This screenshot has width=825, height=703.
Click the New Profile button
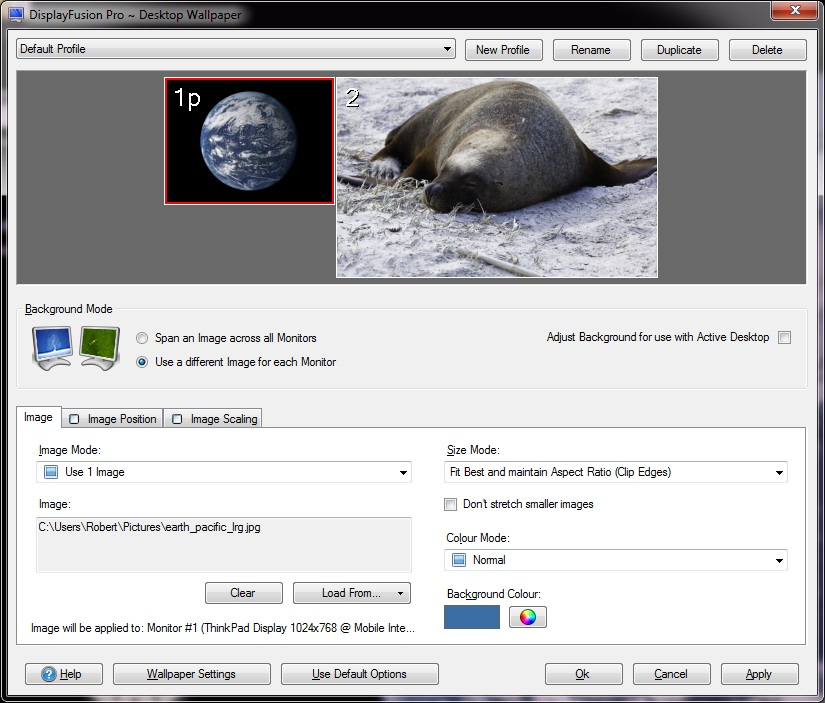(x=502, y=50)
